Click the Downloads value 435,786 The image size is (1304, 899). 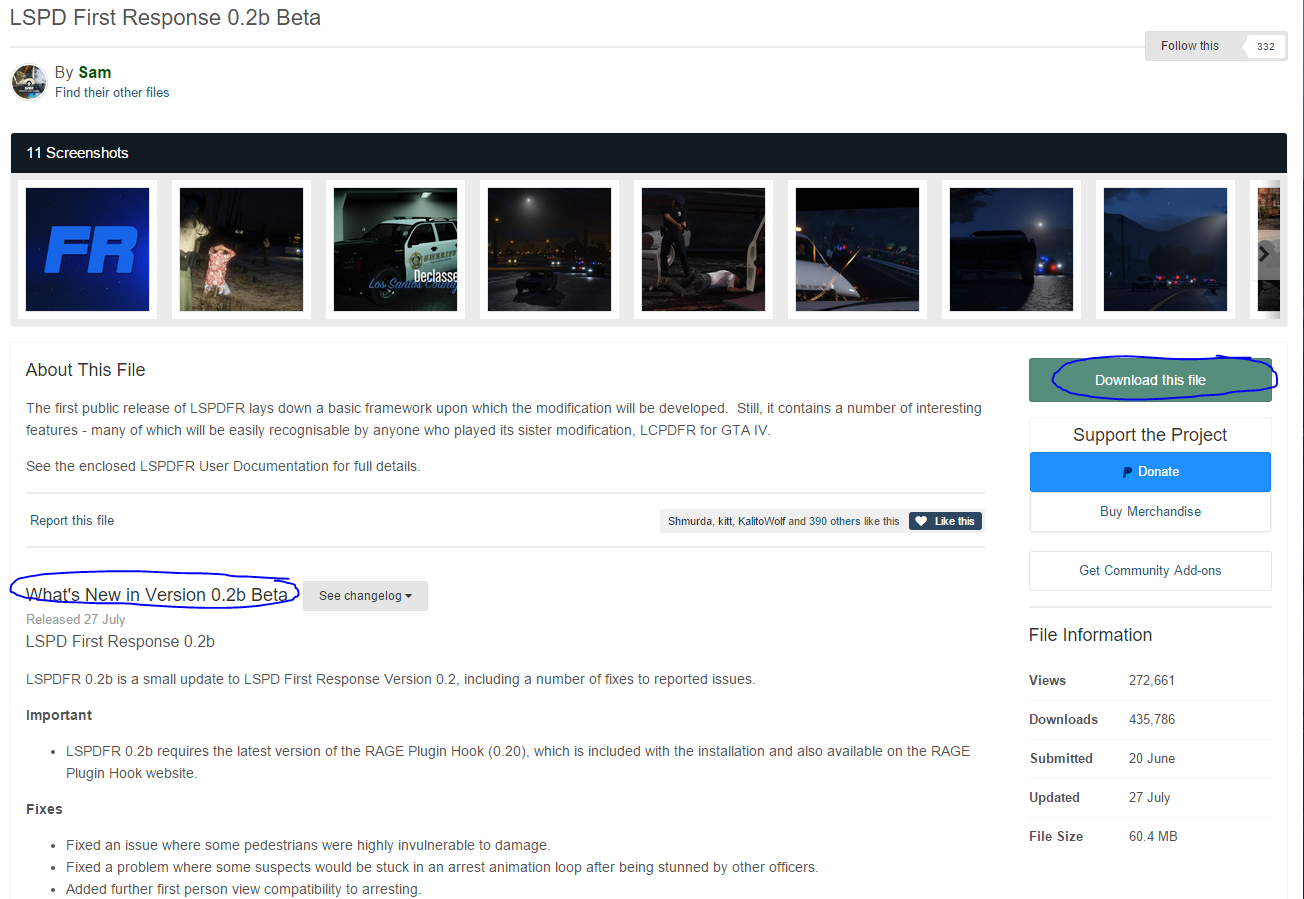pos(1152,720)
